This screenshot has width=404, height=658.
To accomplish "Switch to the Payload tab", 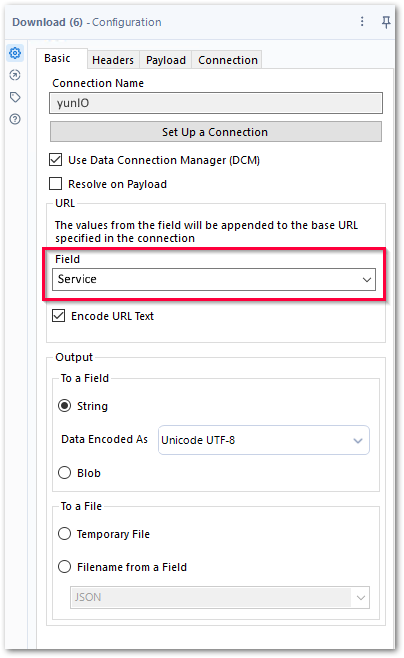I will (166, 60).
